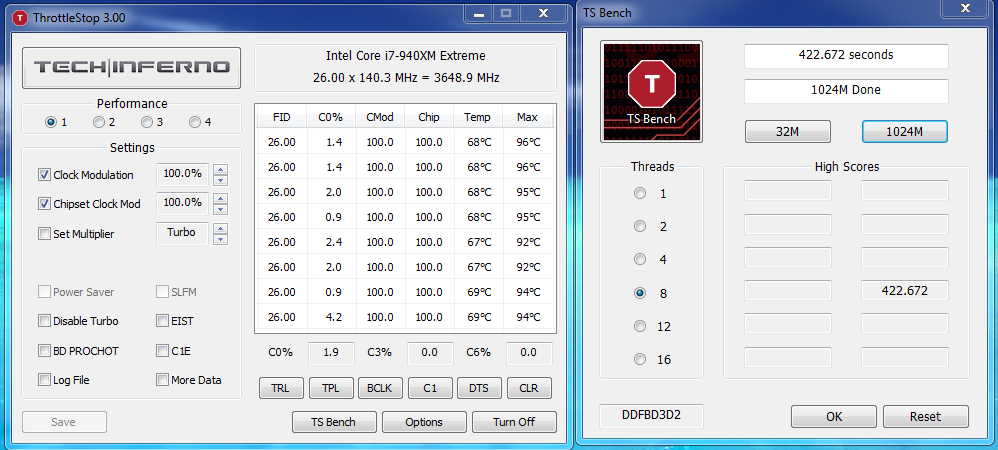
Task: Check the Disable Turbo option
Action: click(45, 321)
